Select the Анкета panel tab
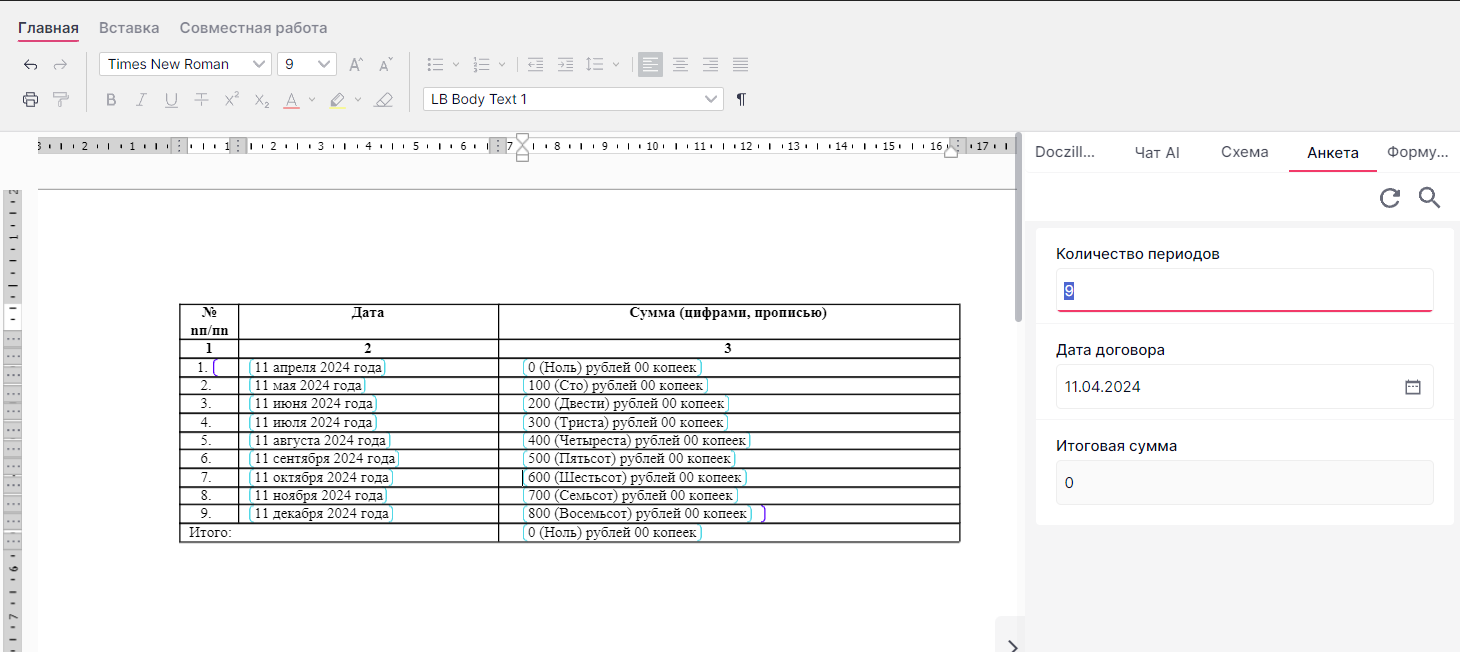 point(1333,152)
